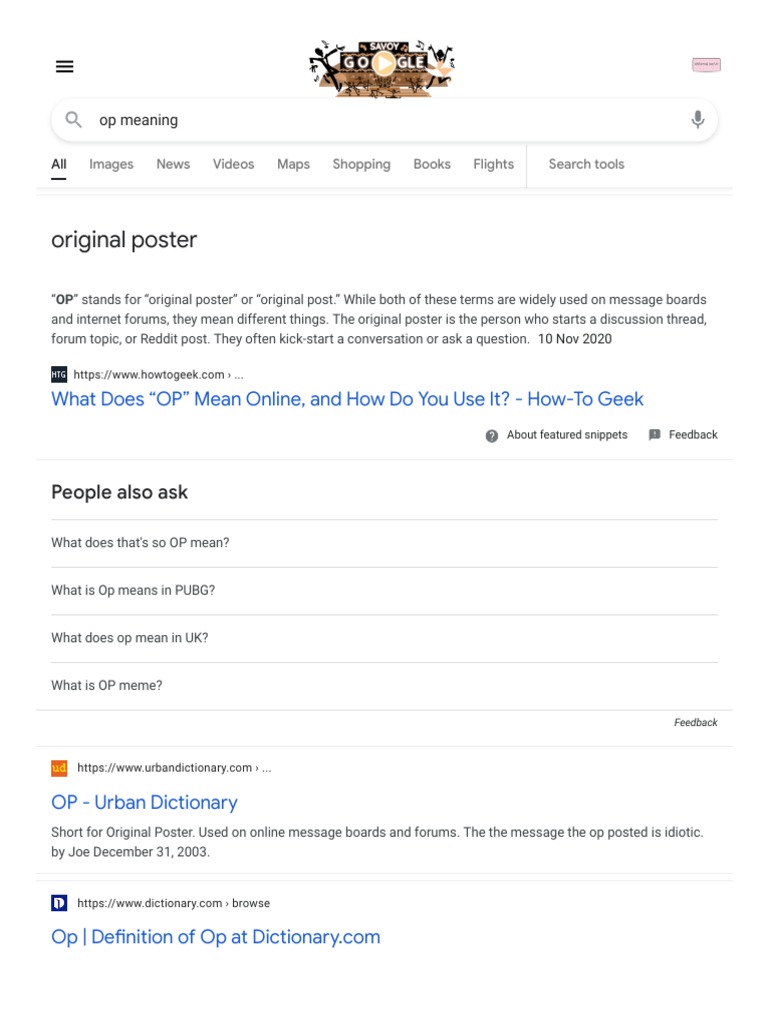Click the Feedback flag icon below the snippet
768x1024 pixels.
(655, 435)
